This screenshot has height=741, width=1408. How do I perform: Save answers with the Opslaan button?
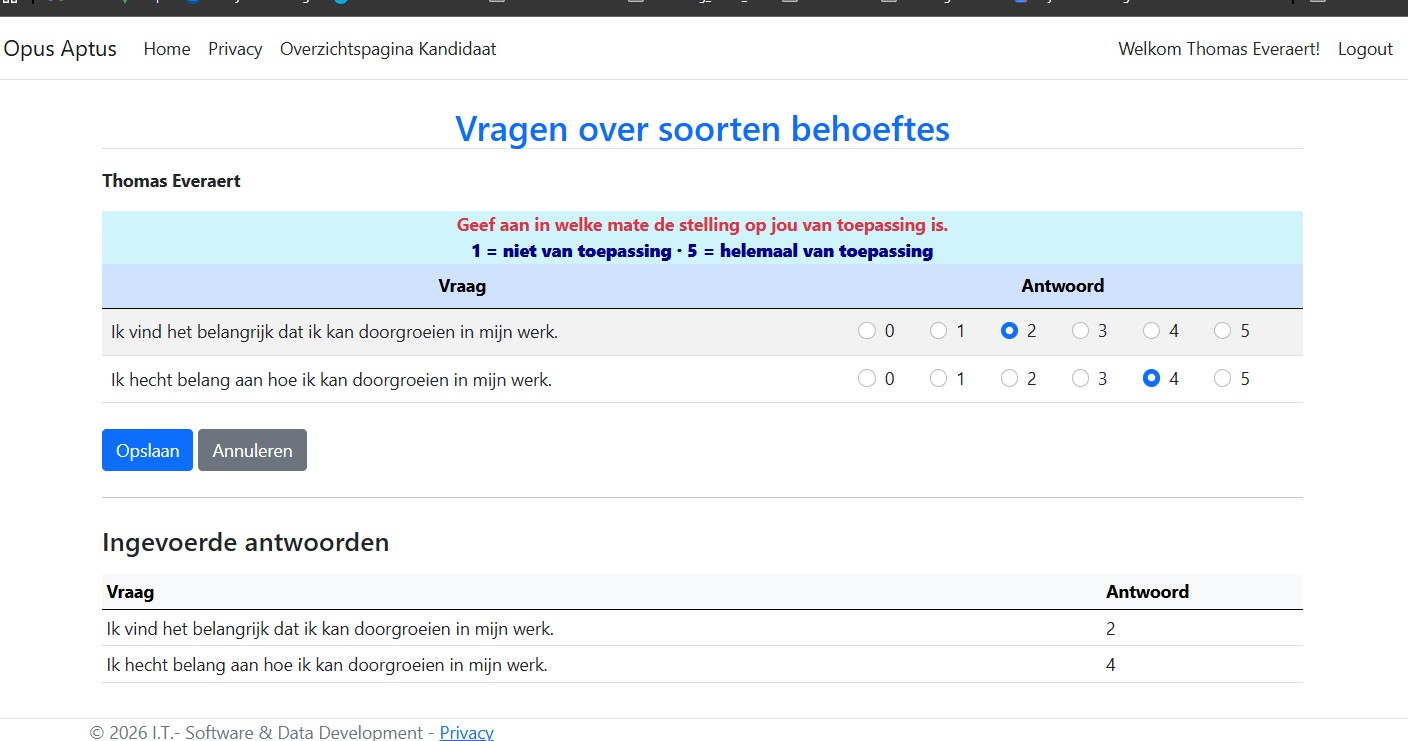(147, 450)
